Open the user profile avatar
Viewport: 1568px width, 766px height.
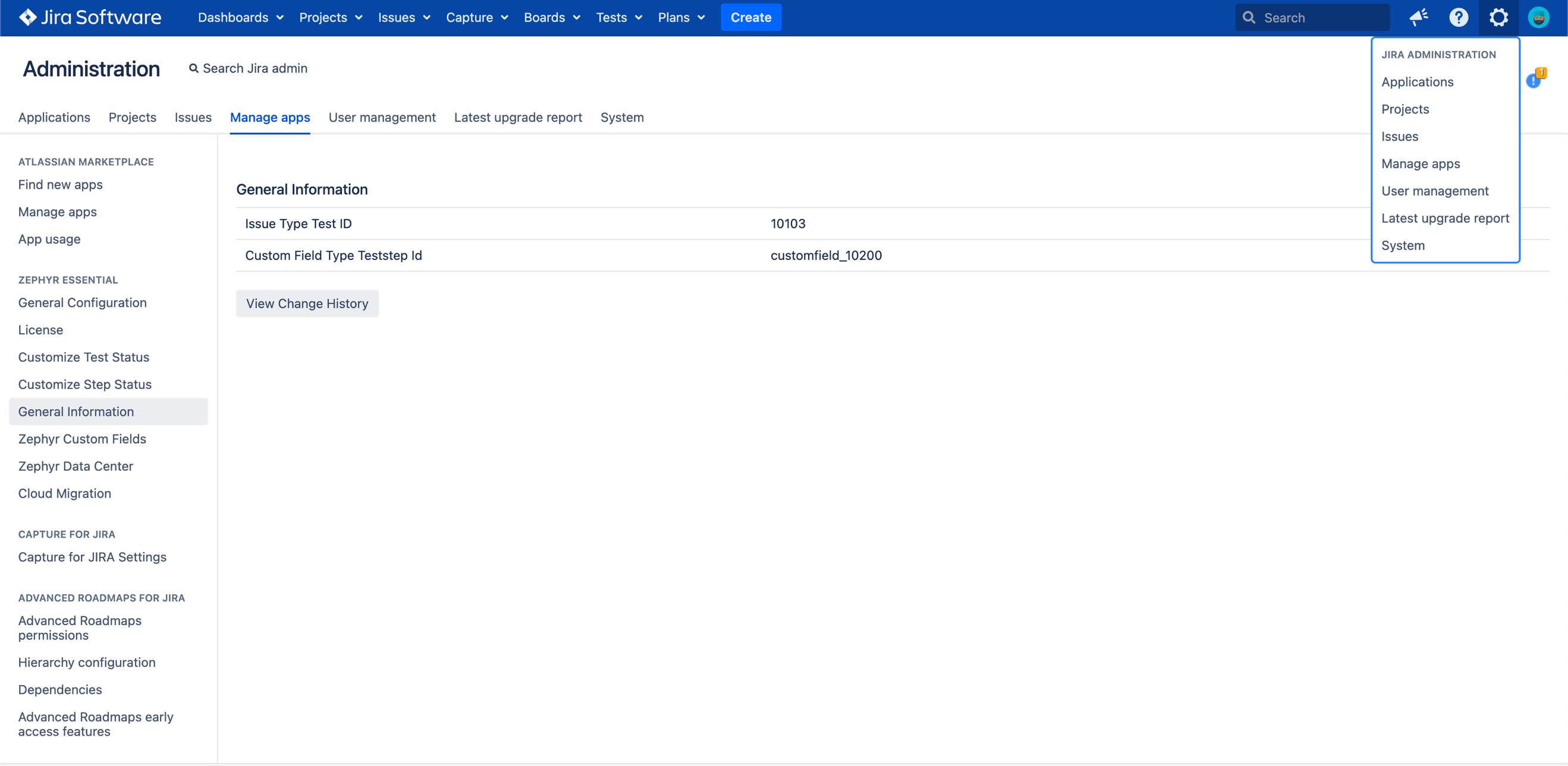pos(1538,18)
